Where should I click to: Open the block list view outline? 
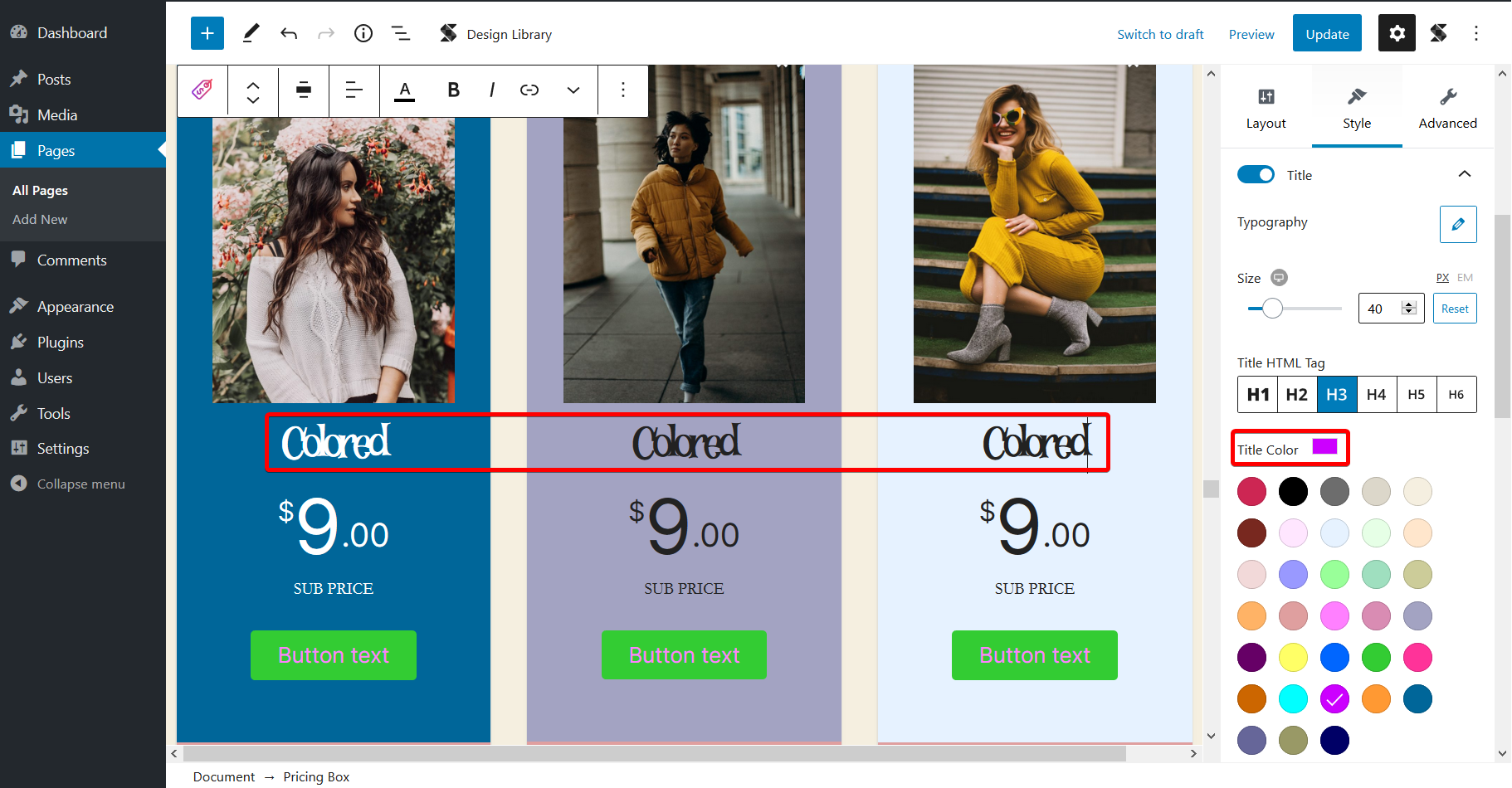click(401, 33)
